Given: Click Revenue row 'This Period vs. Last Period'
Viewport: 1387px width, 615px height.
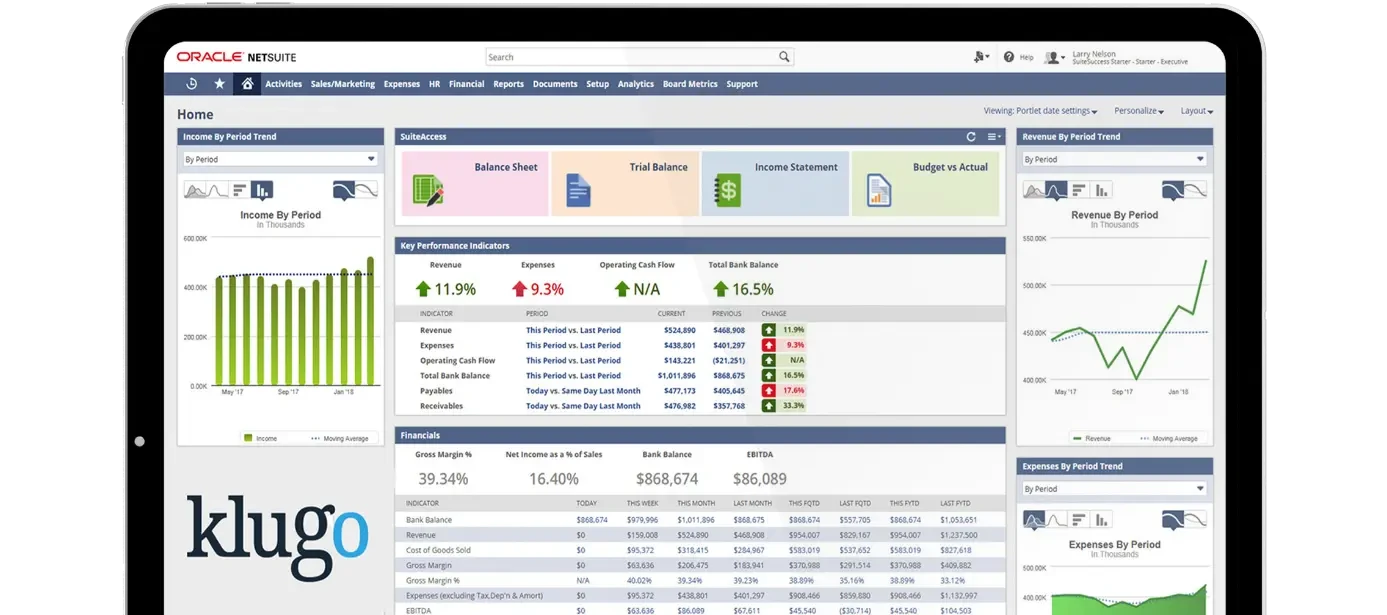Looking at the screenshot, I should click(x=573, y=330).
